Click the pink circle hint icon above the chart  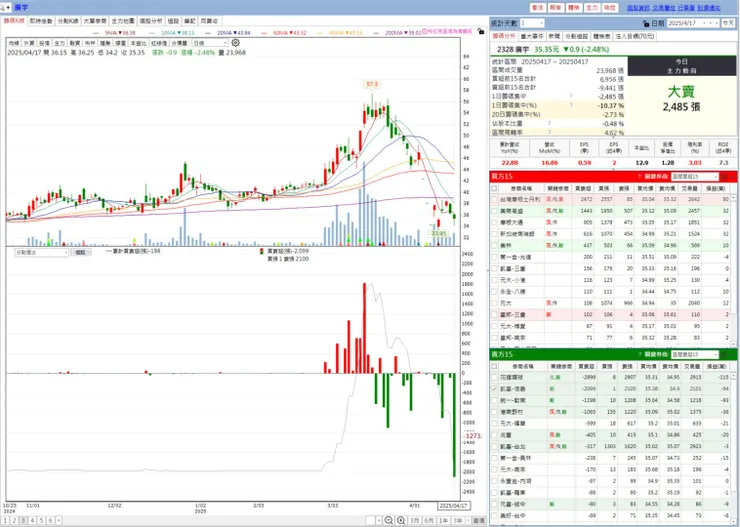(424, 31)
